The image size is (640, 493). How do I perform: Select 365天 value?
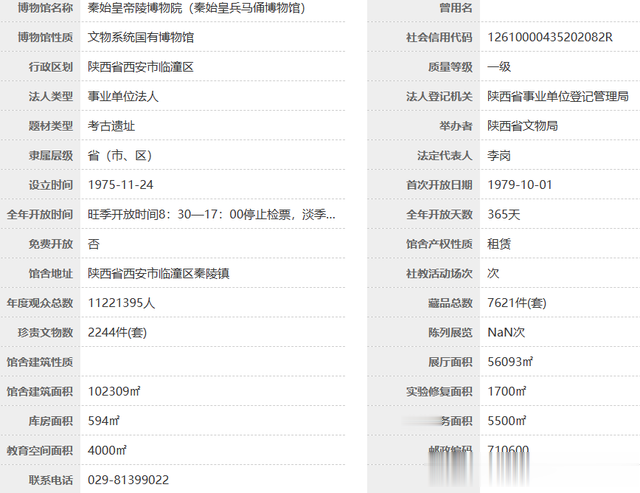point(504,214)
